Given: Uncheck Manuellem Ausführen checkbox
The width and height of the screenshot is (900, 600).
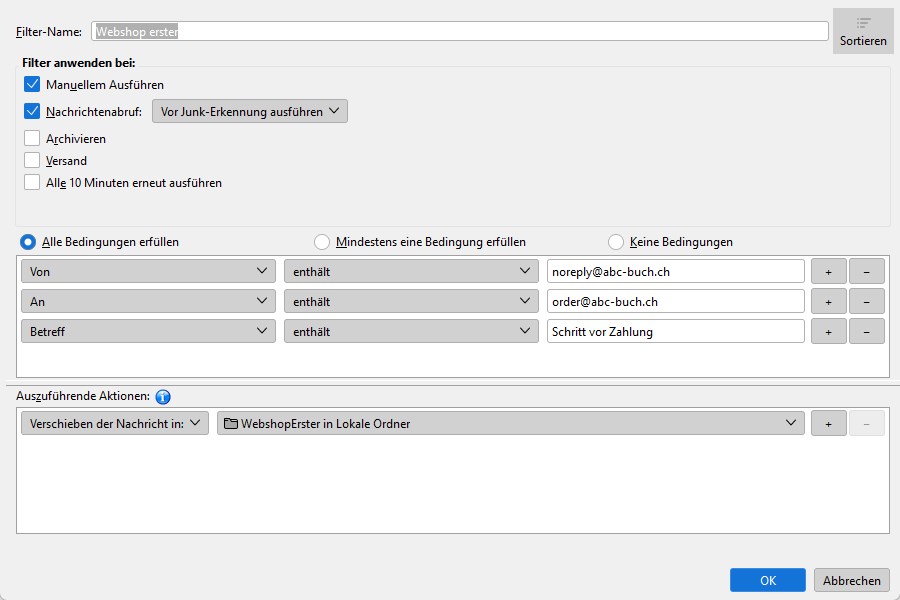Looking at the screenshot, I should tap(32, 85).
